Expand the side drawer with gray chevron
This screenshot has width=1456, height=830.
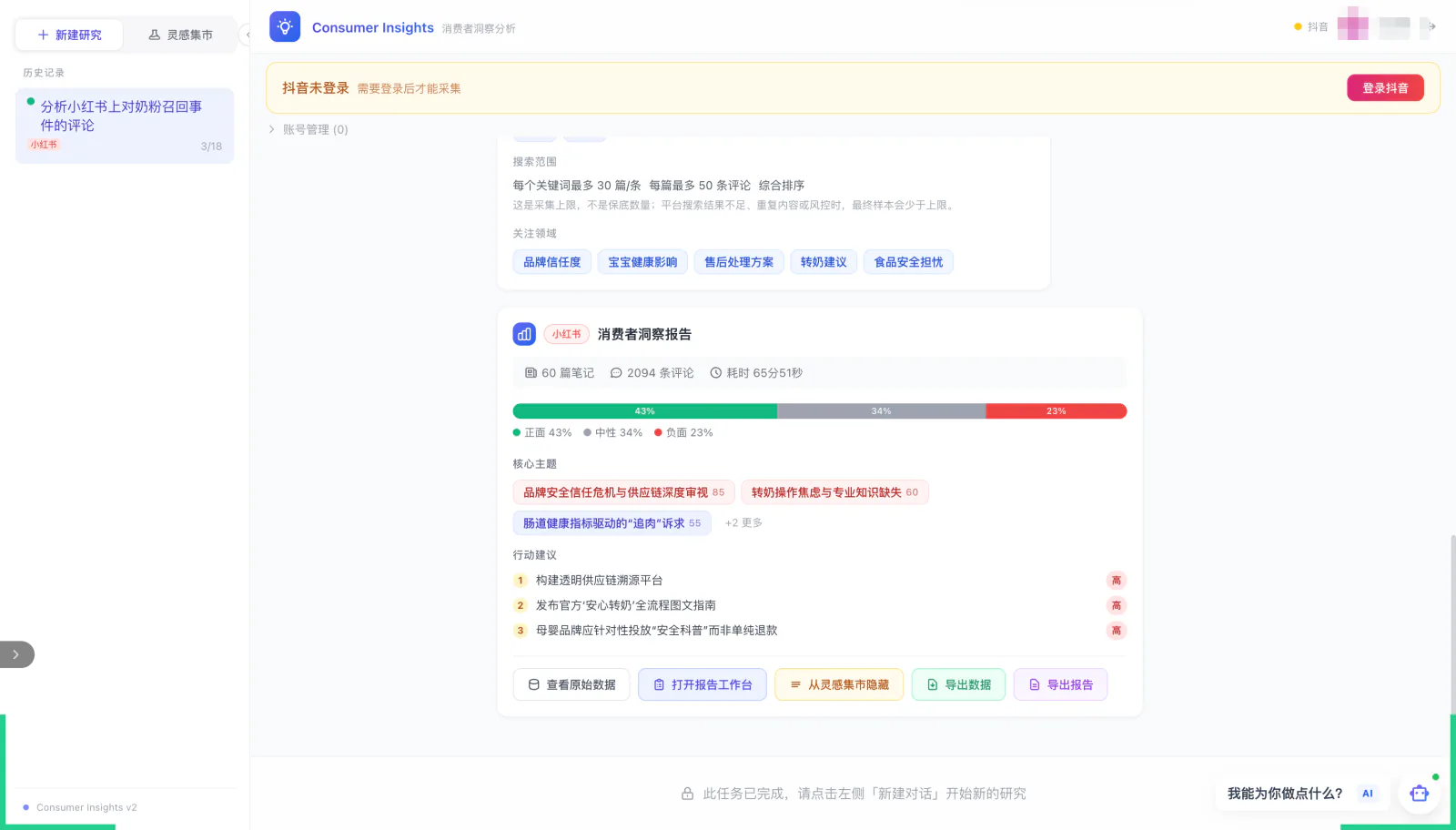click(15, 654)
